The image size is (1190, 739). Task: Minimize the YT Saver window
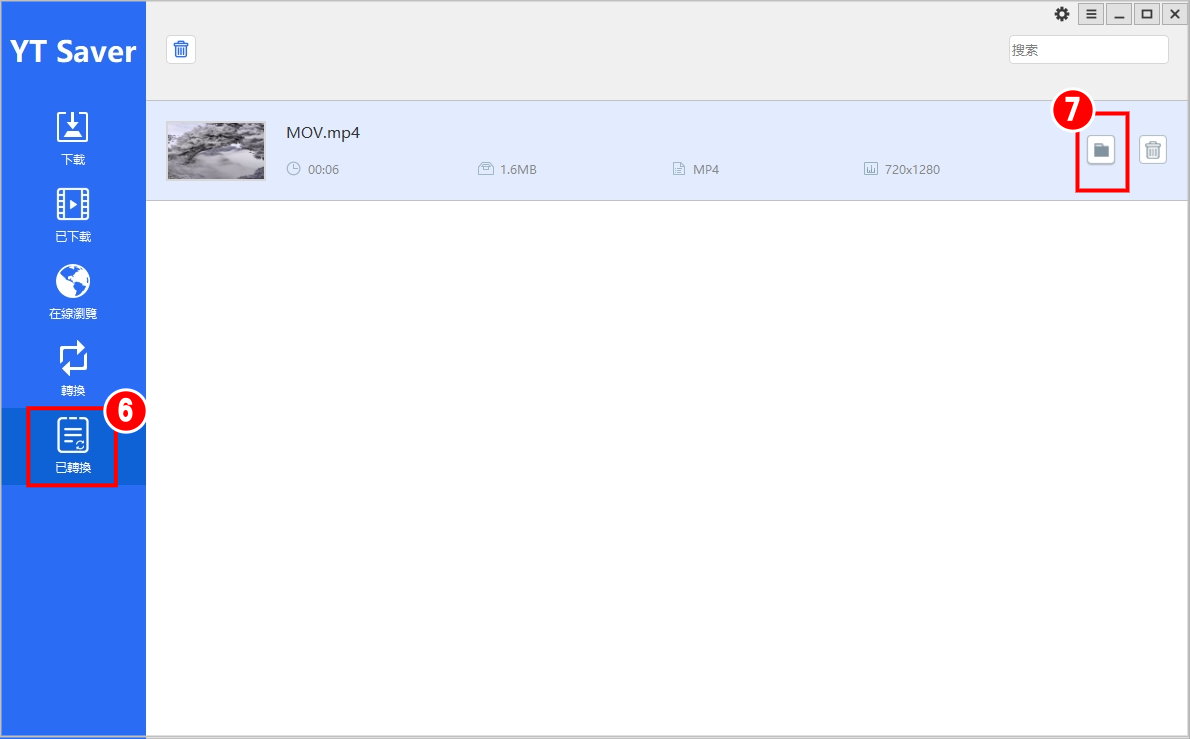[x=1119, y=14]
